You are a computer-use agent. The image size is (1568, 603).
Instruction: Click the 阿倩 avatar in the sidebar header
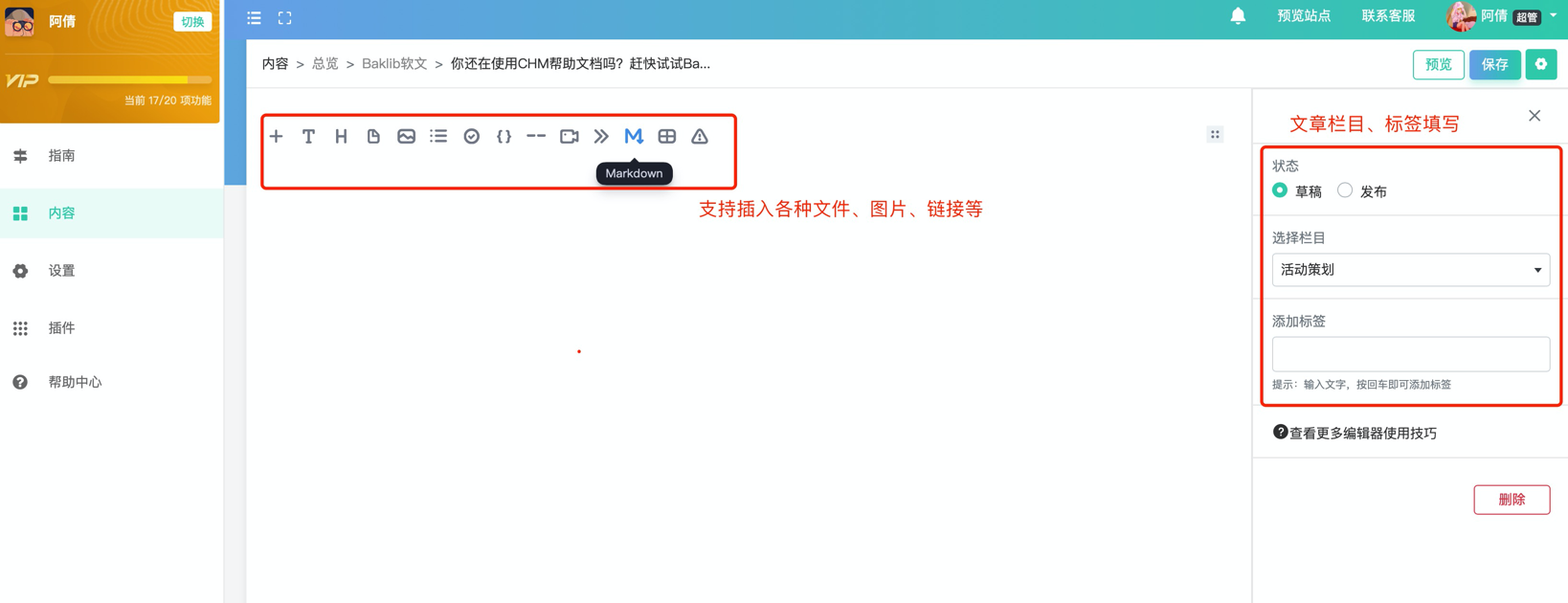point(19,20)
